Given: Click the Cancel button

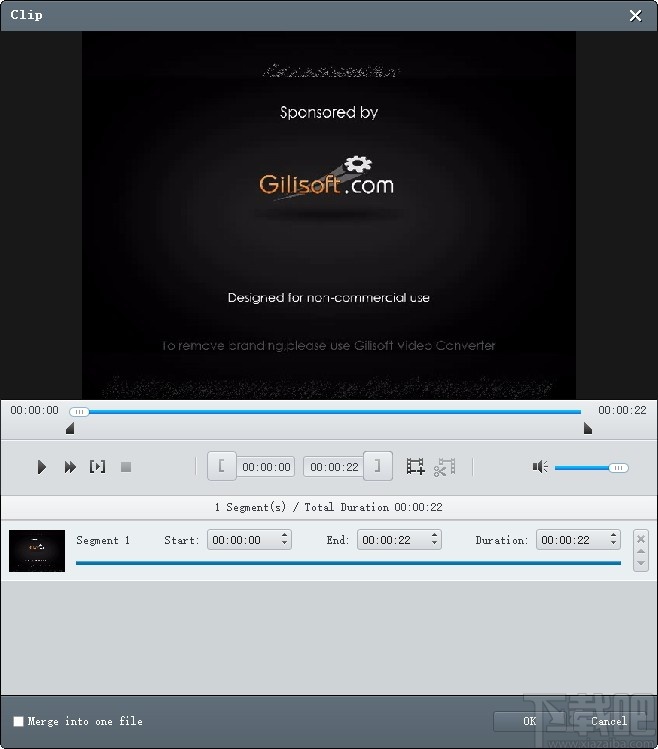Looking at the screenshot, I should [x=609, y=721].
